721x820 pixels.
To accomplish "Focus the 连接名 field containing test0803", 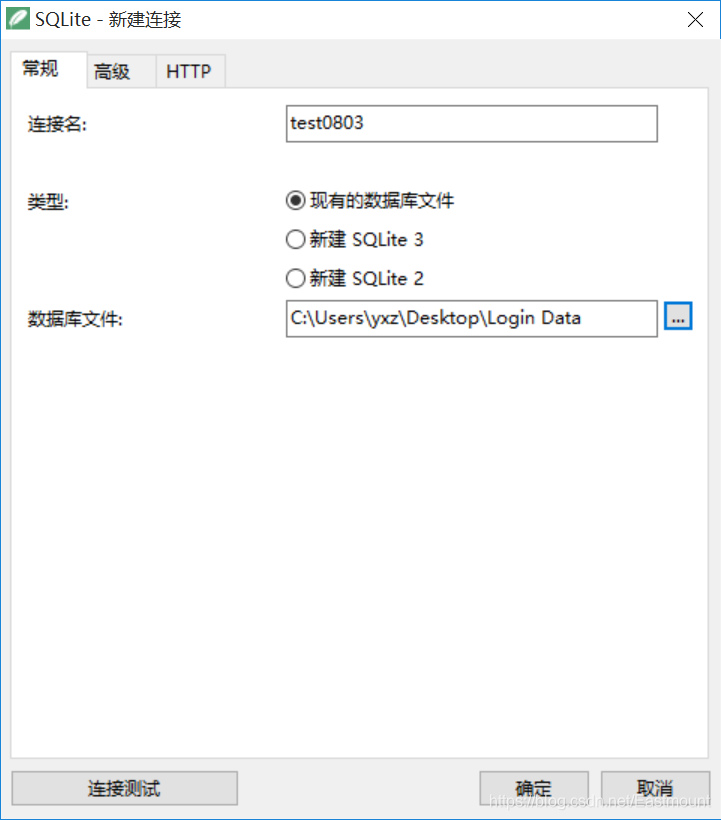I will (x=472, y=123).
